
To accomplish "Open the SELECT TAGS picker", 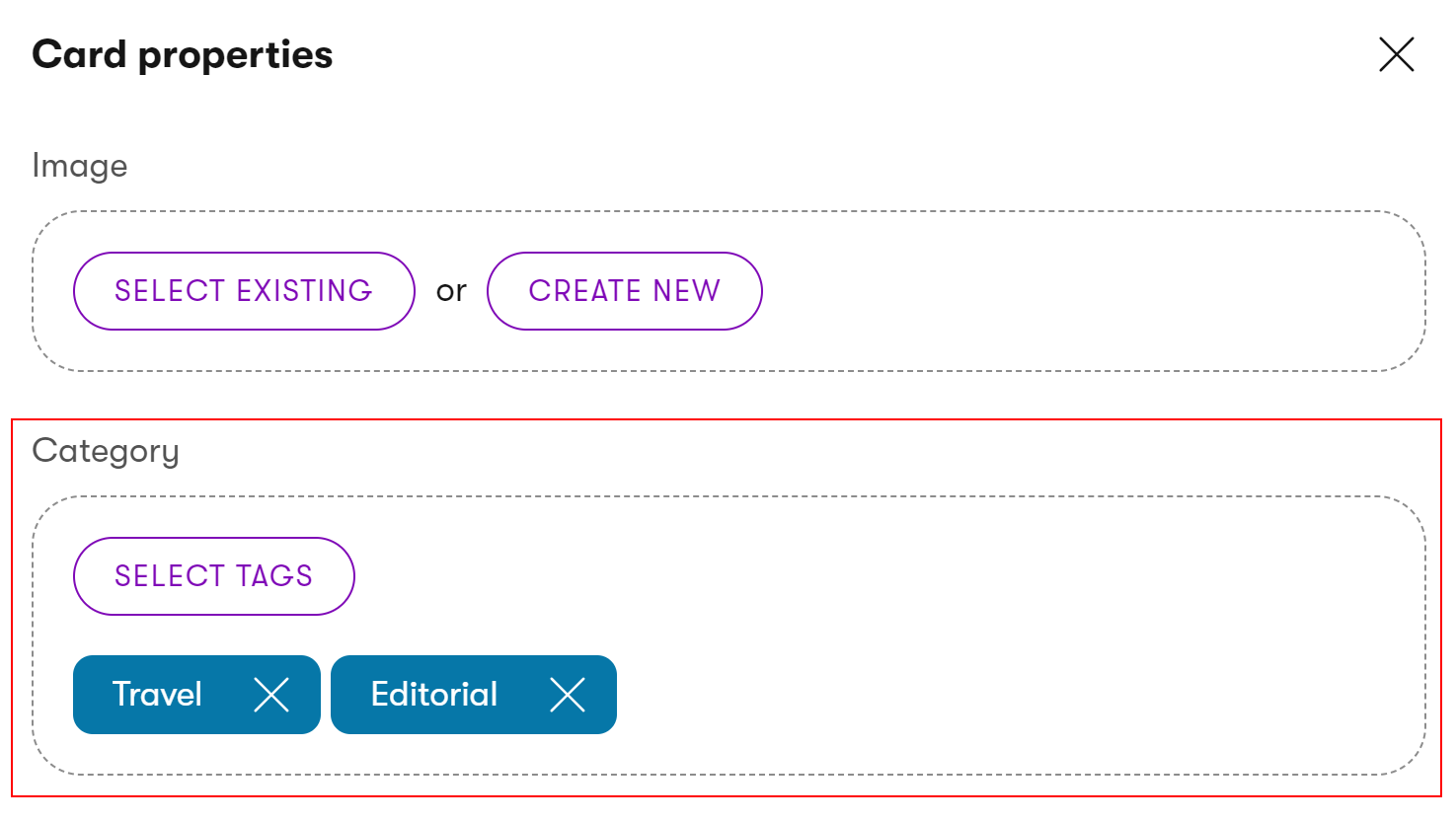I will point(213,576).
